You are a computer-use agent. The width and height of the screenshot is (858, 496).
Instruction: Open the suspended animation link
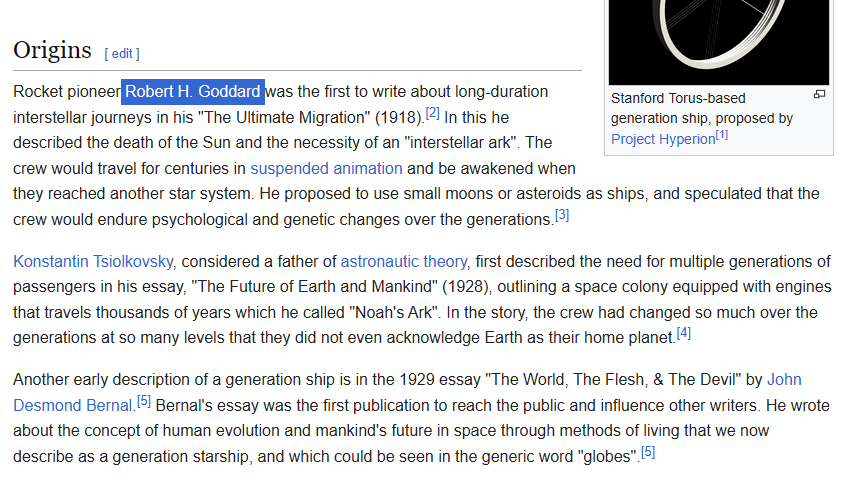[x=326, y=169]
